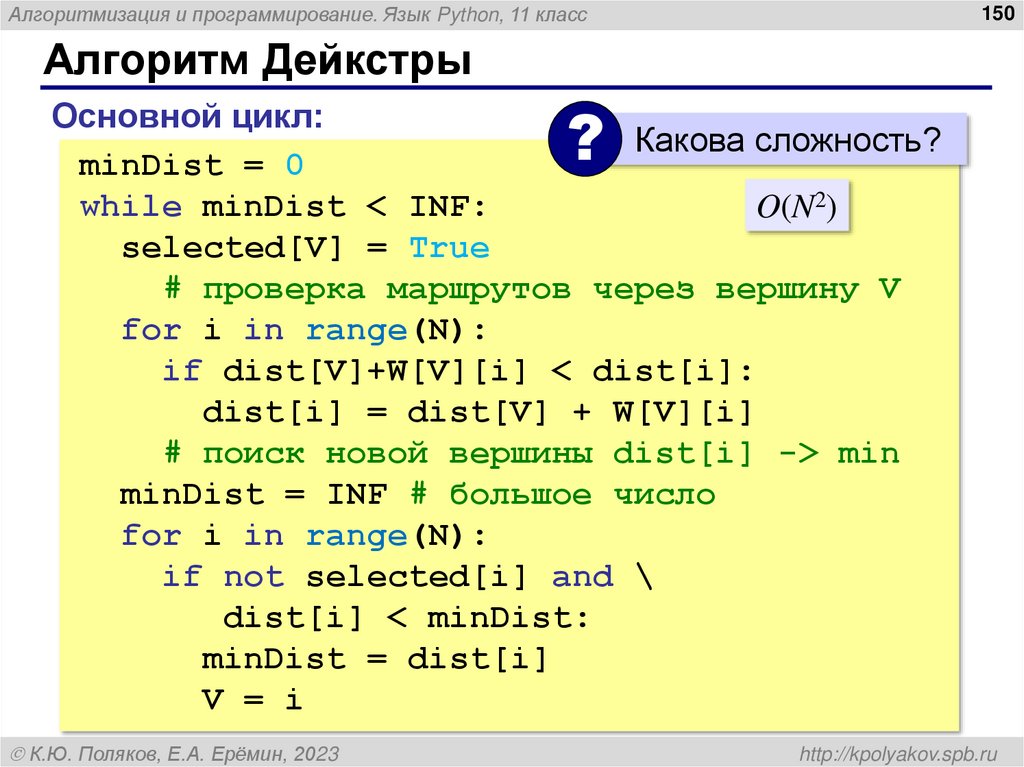The image size is (1024, 767).
Task: Click the 'minDist = dist[i]' code line
Action: pos(374,659)
